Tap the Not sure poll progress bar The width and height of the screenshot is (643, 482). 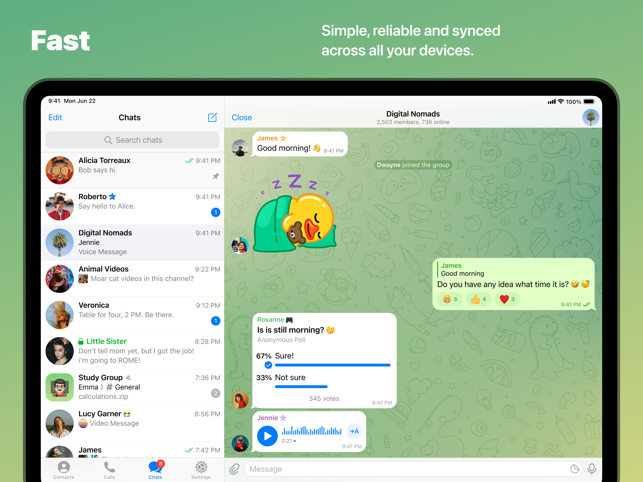click(x=301, y=386)
